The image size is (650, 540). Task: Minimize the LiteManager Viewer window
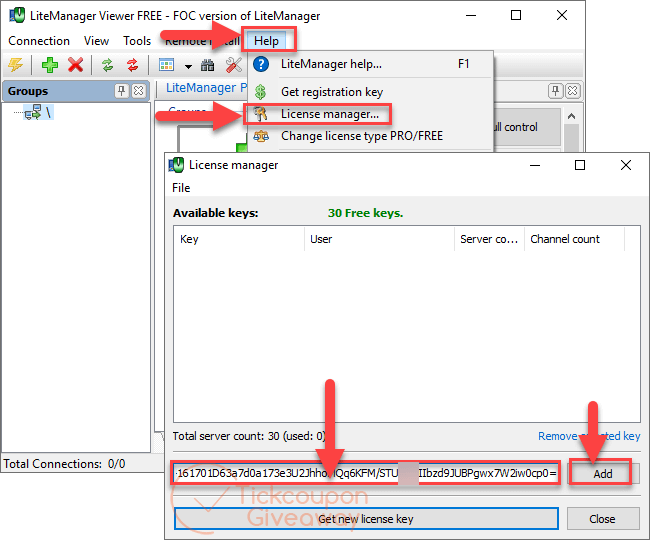tap(471, 15)
